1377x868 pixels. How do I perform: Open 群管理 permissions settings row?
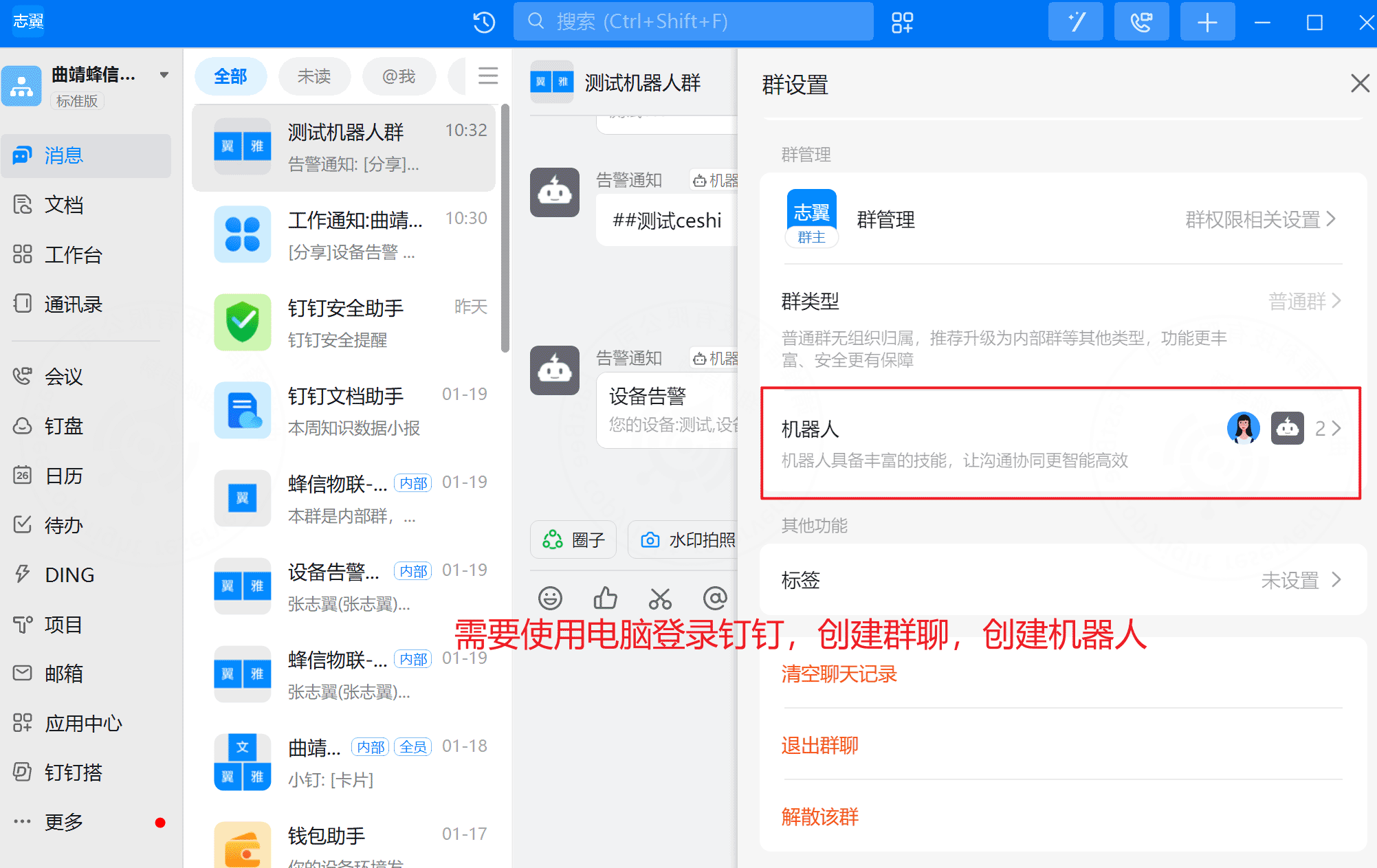click(x=1063, y=219)
